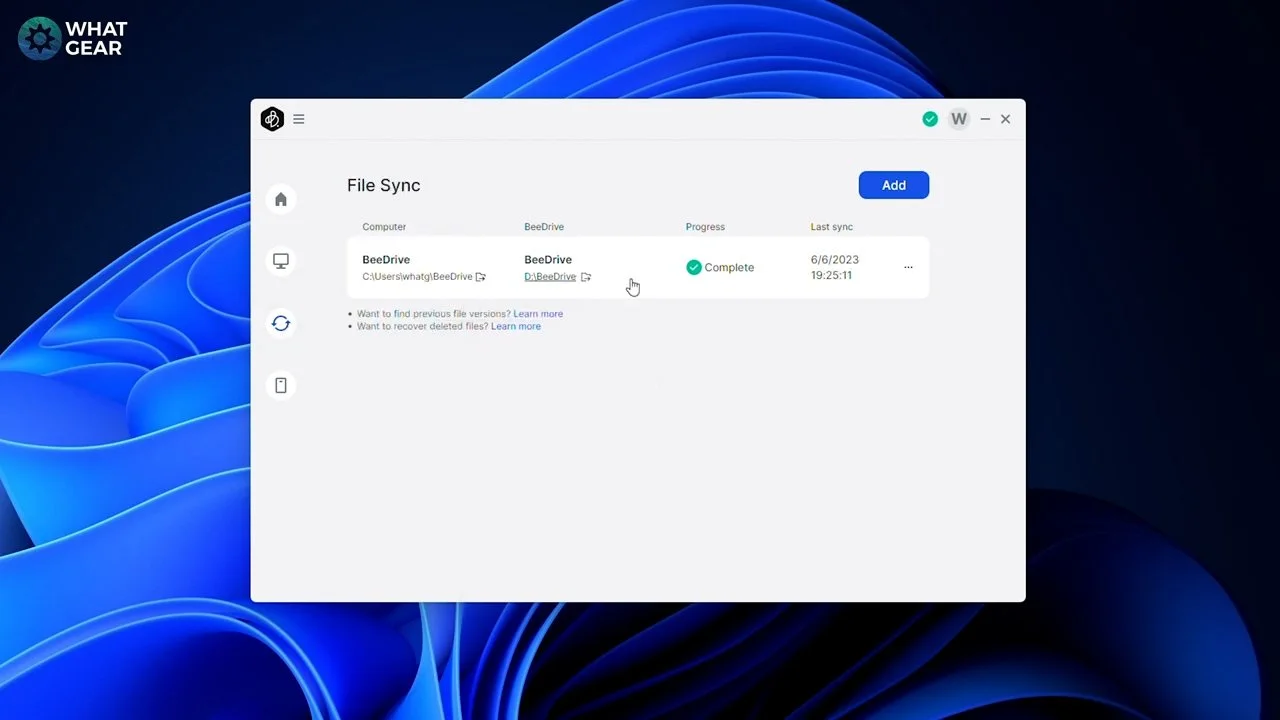Click the Progress column header

click(x=705, y=227)
